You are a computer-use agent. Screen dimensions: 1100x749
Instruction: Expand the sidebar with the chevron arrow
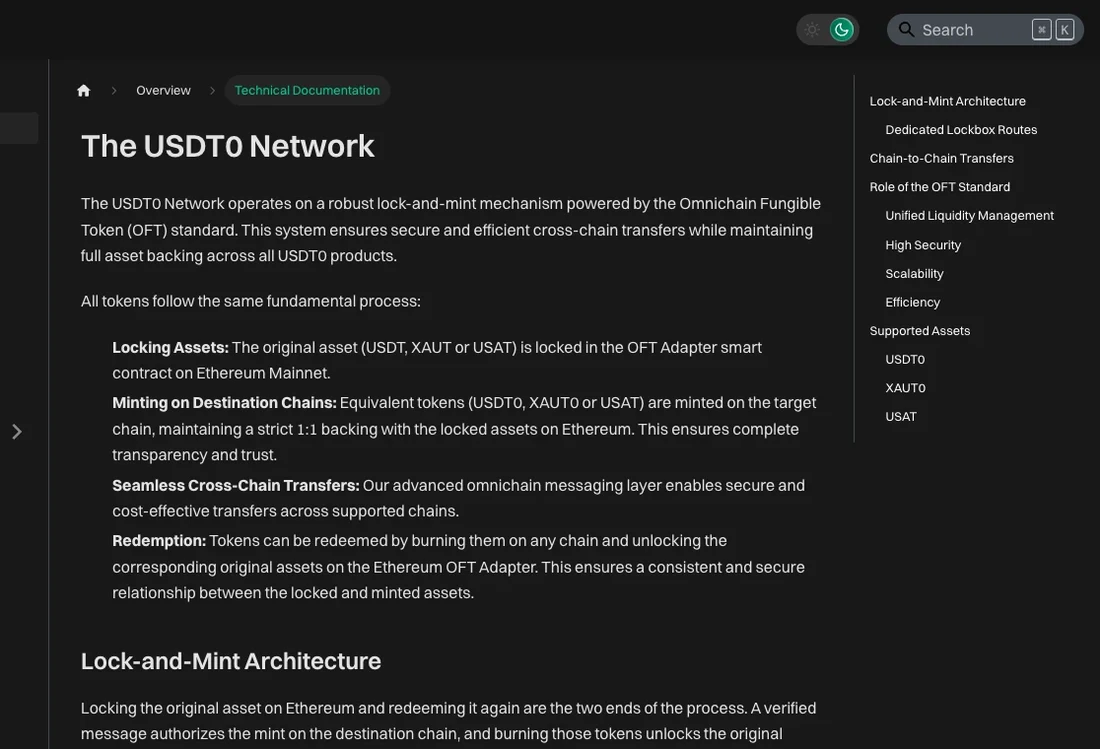click(17, 431)
